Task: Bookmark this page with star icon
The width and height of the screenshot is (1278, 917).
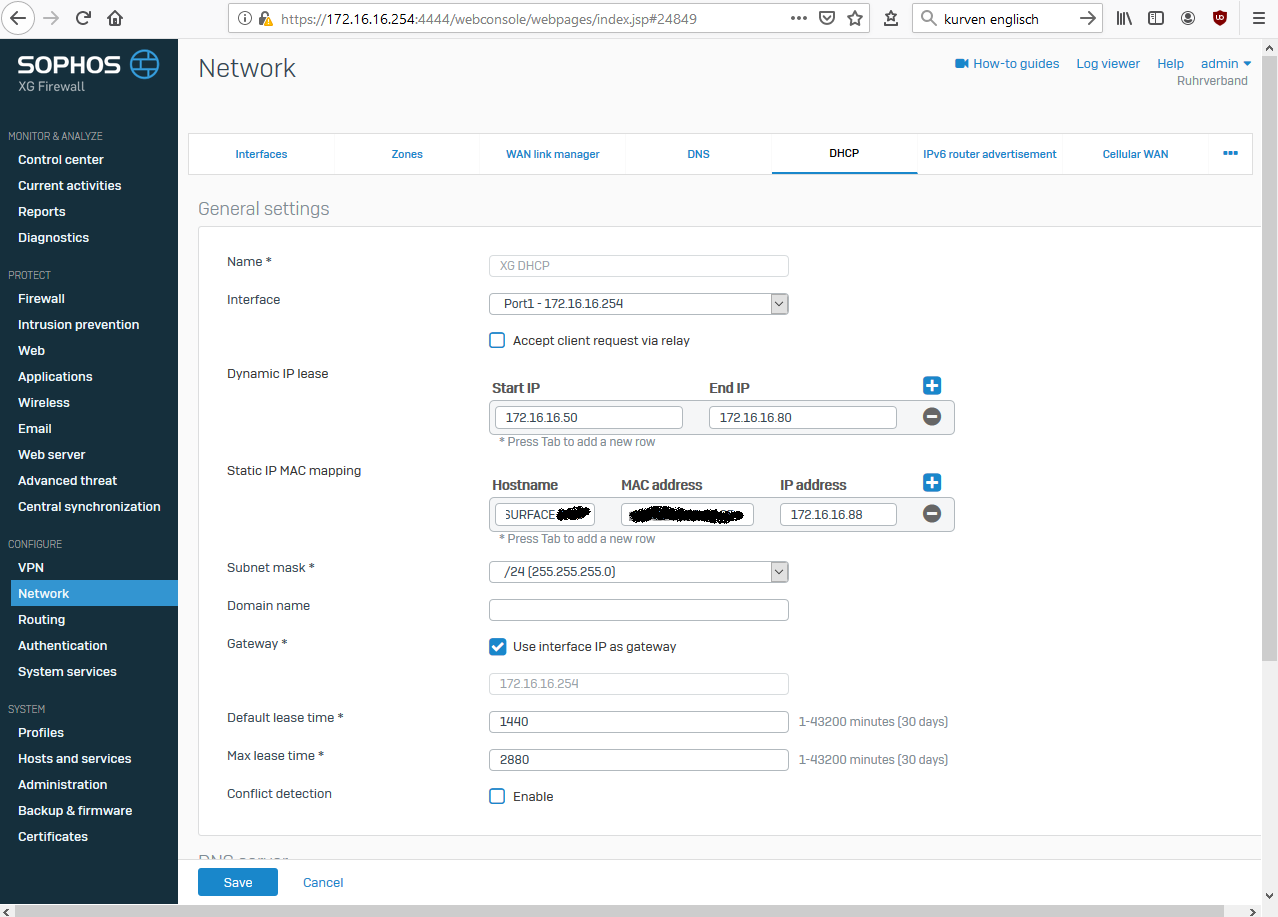Action: tap(855, 18)
